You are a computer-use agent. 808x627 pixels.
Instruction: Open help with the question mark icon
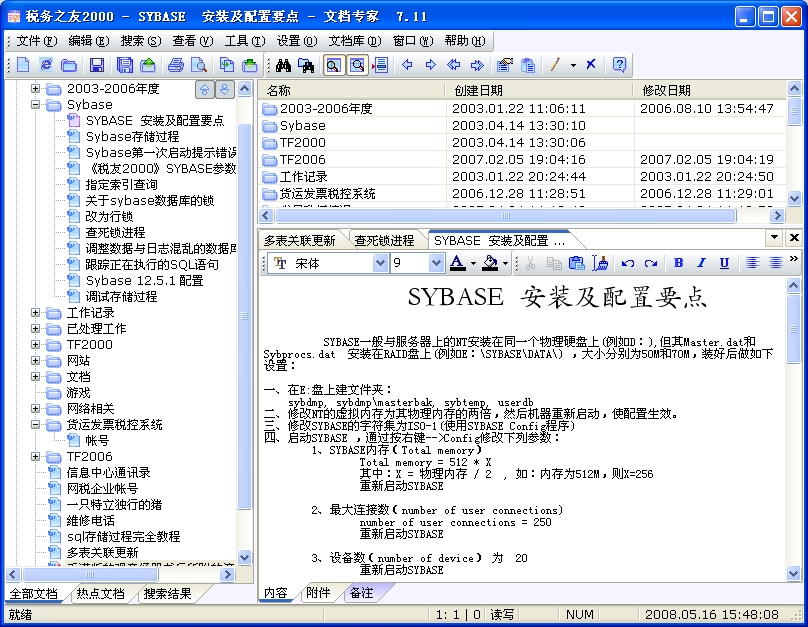point(619,65)
